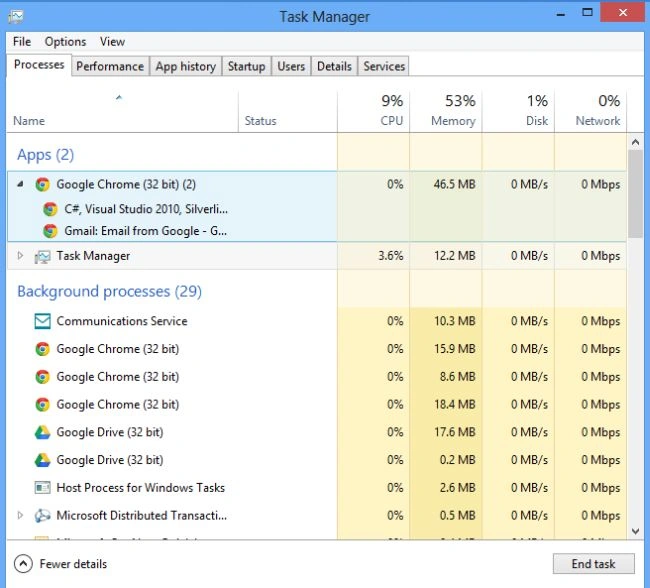Click the 3.6% CPU value for Task Manager
This screenshot has width=650, height=588.
pos(390,256)
